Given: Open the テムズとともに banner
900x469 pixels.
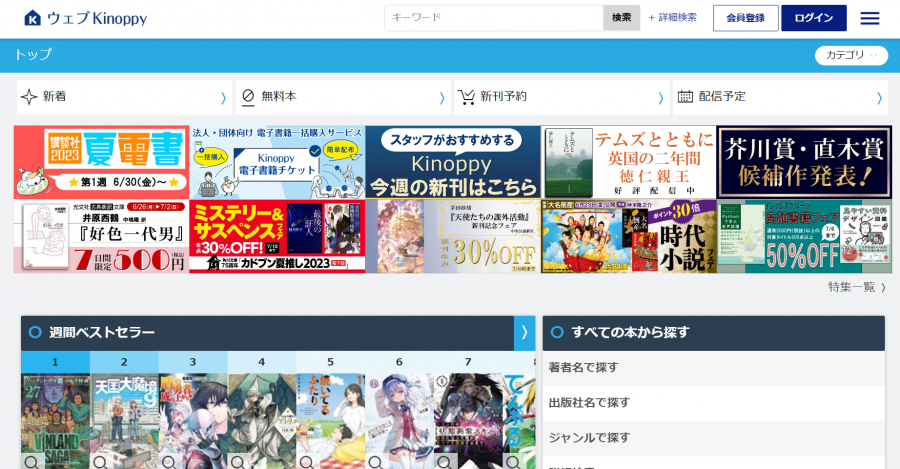Looking at the screenshot, I should coord(629,162).
